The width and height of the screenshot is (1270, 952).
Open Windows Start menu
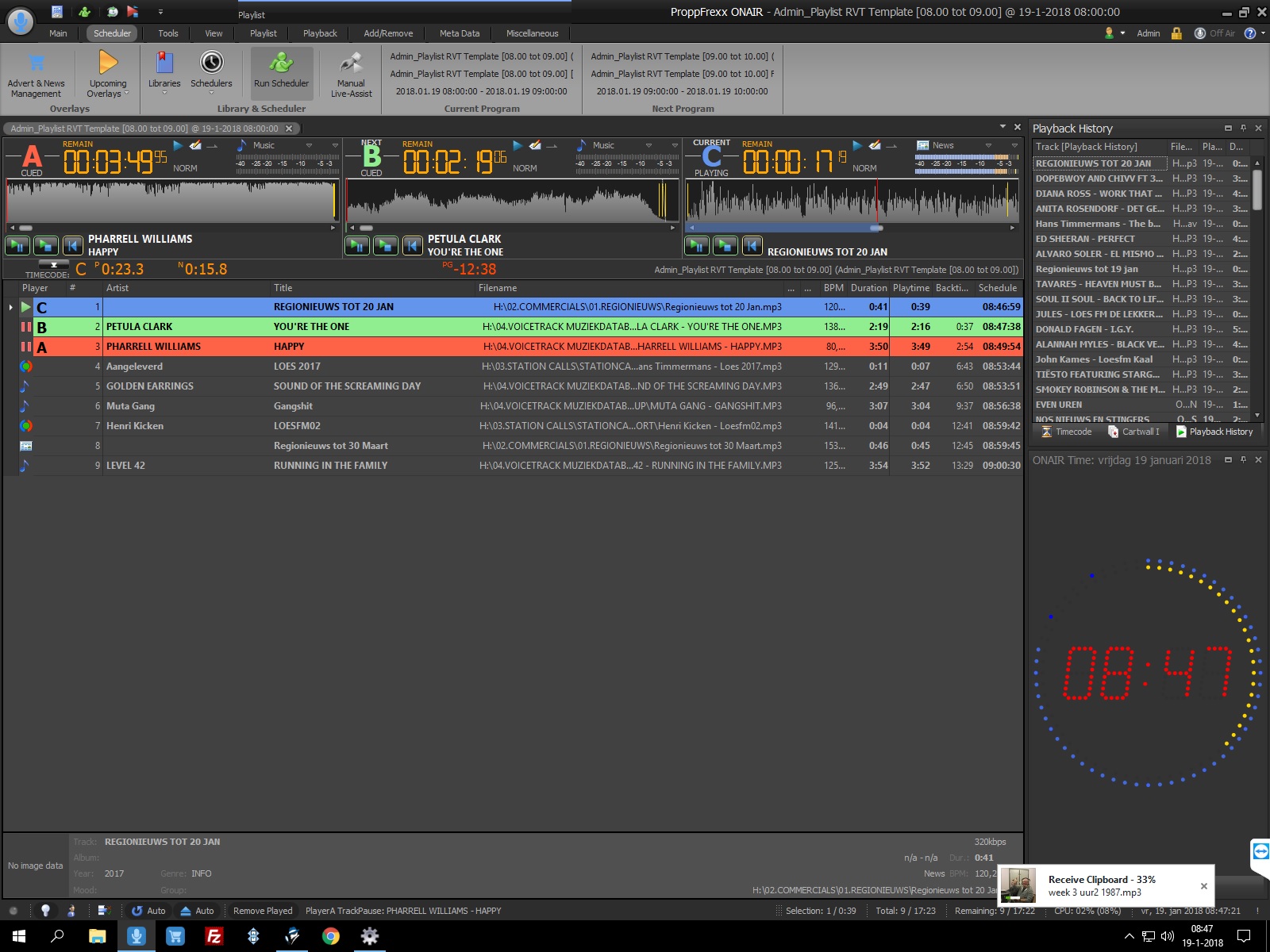pyautogui.click(x=19, y=936)
